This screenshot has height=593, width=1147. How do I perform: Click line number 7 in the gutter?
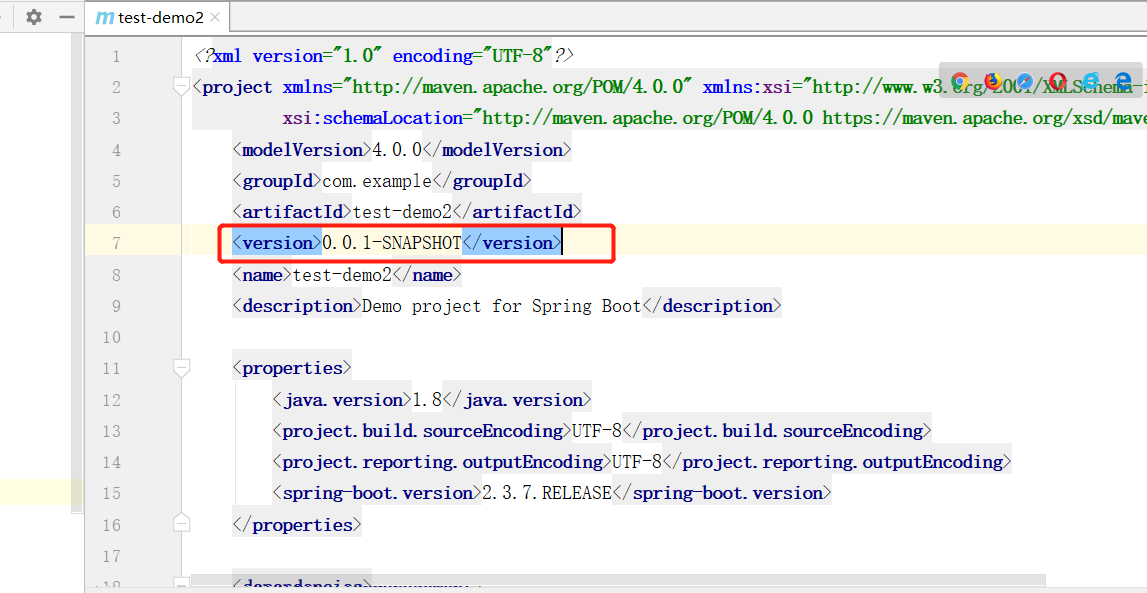point(116,243)
